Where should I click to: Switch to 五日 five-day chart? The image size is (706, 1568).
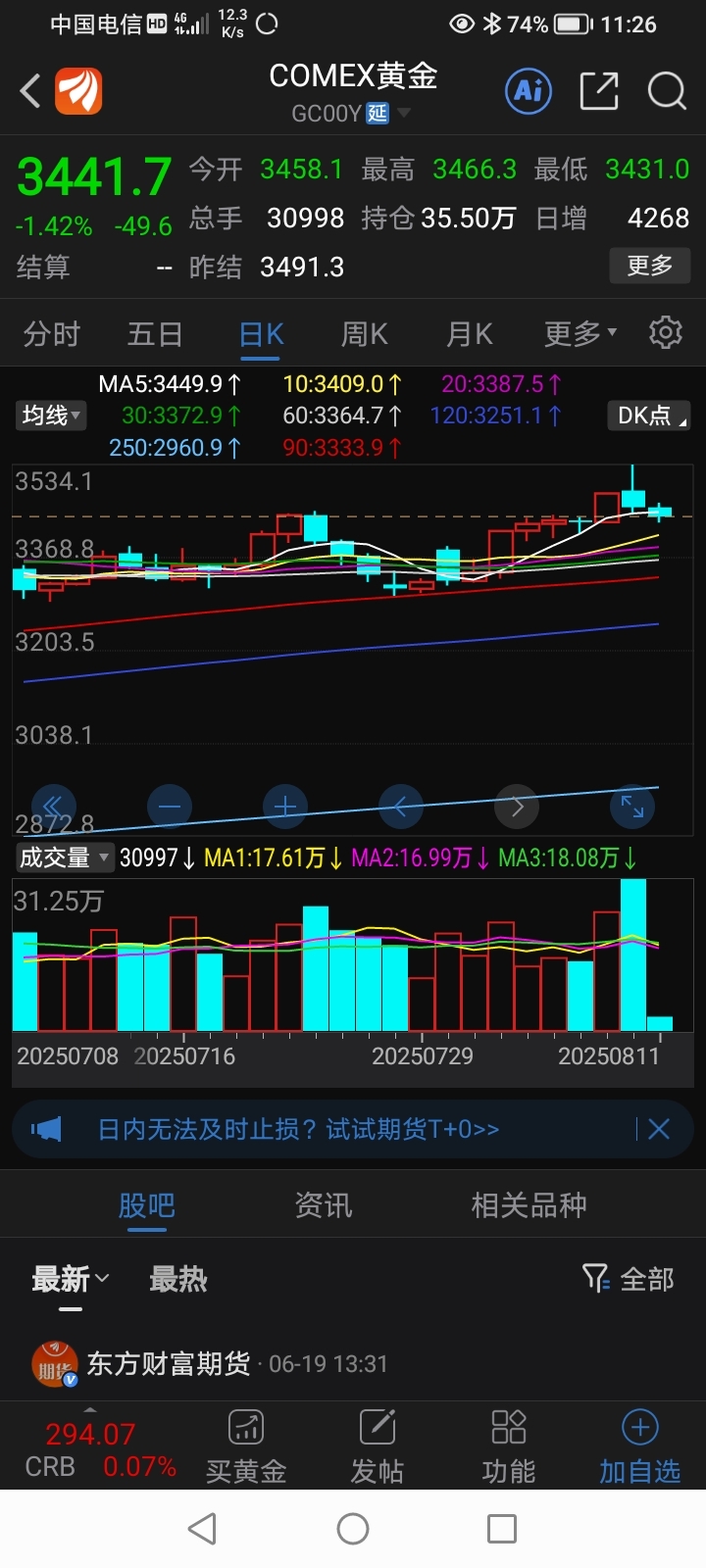[x=155, y=334]
